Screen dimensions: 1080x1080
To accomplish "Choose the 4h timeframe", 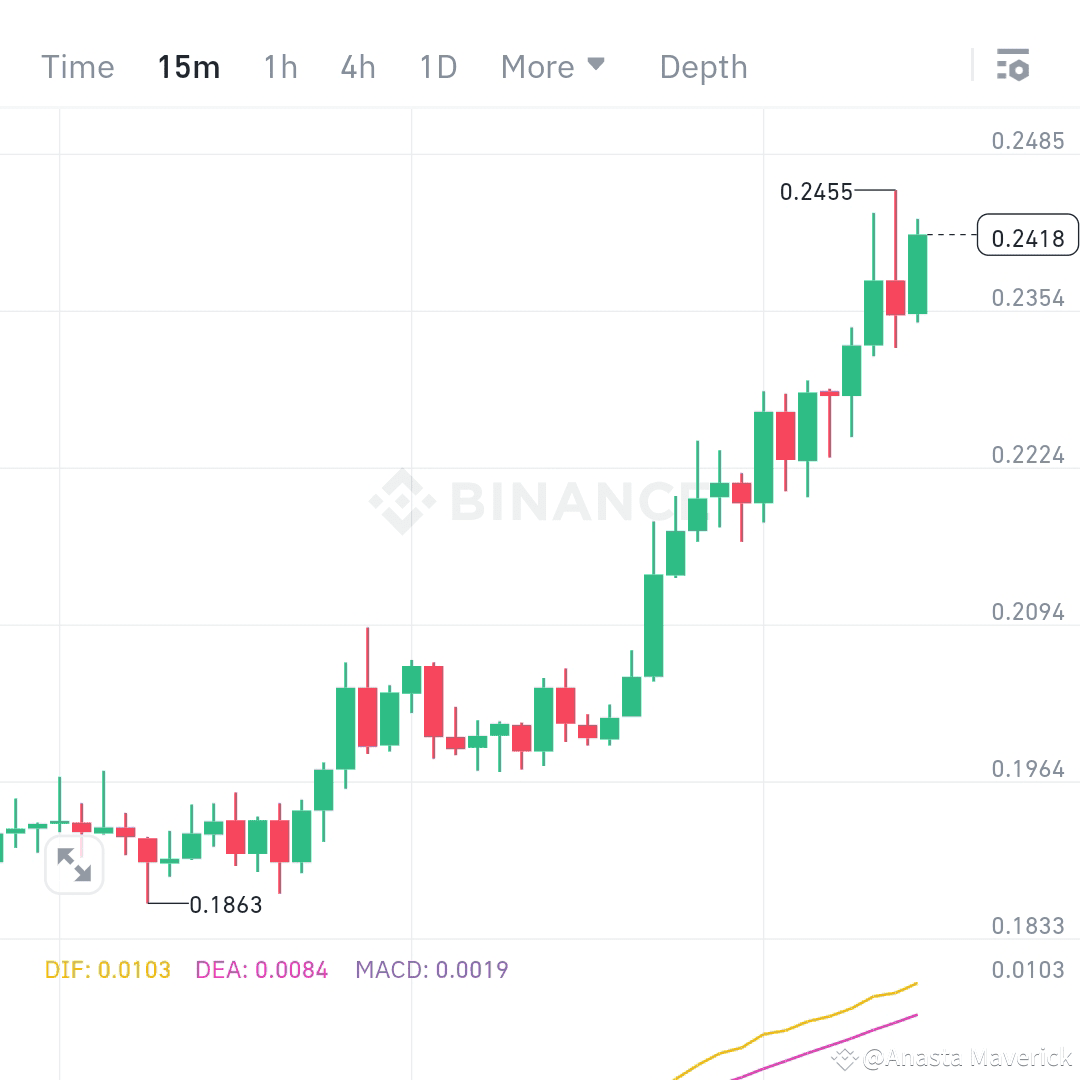I will (x=358, y=67).
